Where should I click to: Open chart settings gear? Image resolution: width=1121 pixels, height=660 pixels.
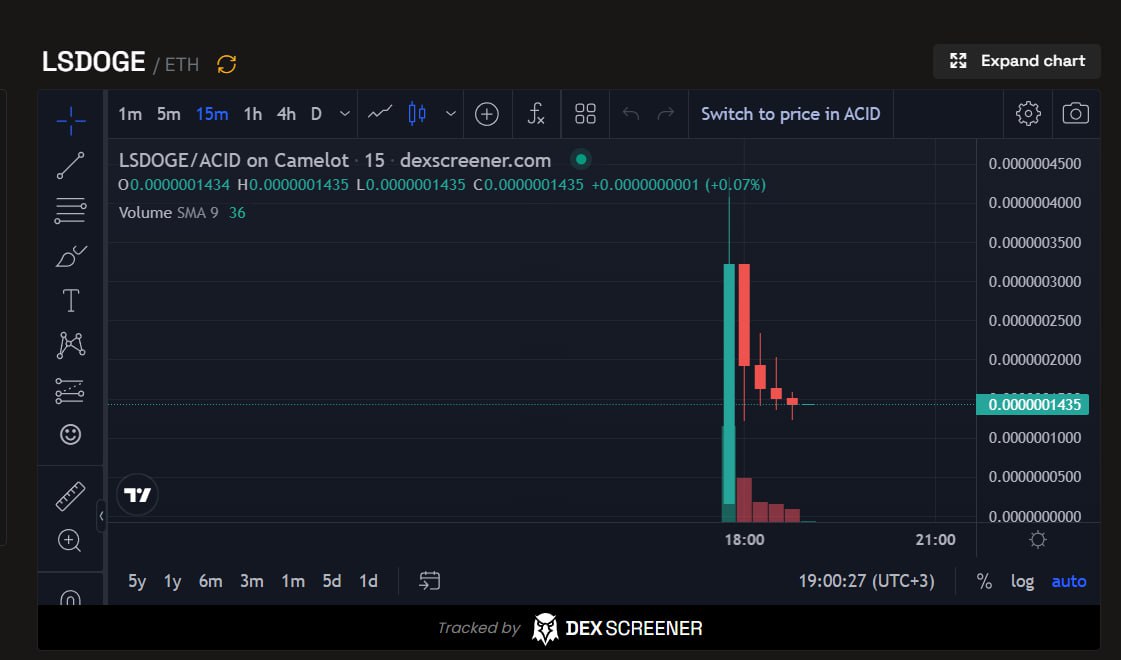tap(1028, 114)
